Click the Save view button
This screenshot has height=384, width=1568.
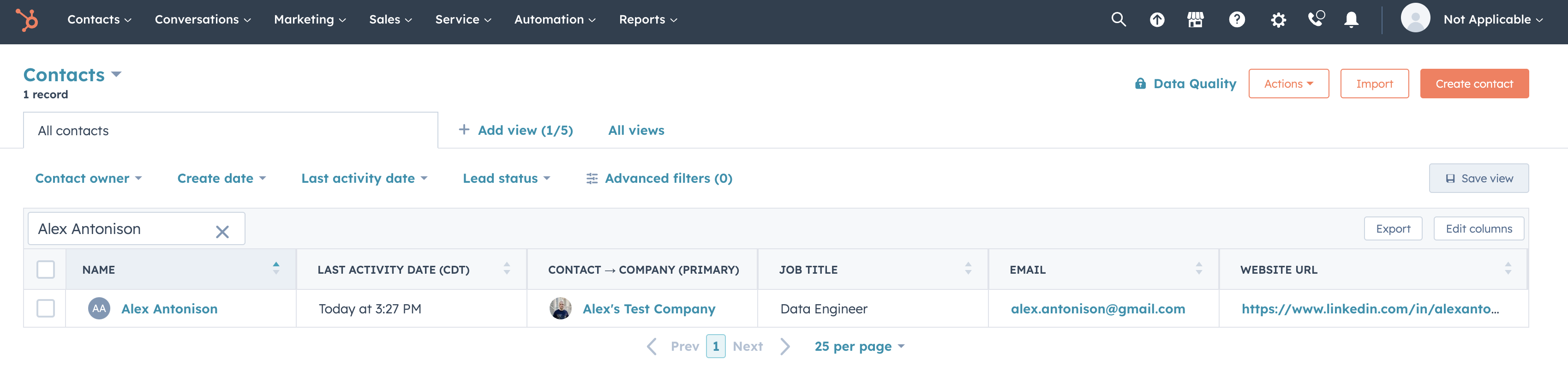coord(1478,178)
